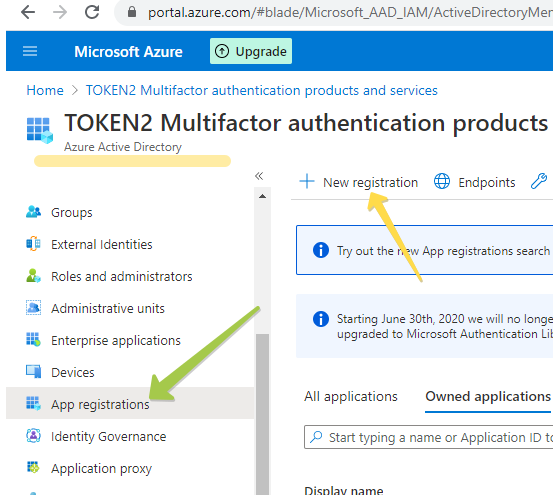
Task: Click the Endpoints globe icon
Action: pos(442,182)
